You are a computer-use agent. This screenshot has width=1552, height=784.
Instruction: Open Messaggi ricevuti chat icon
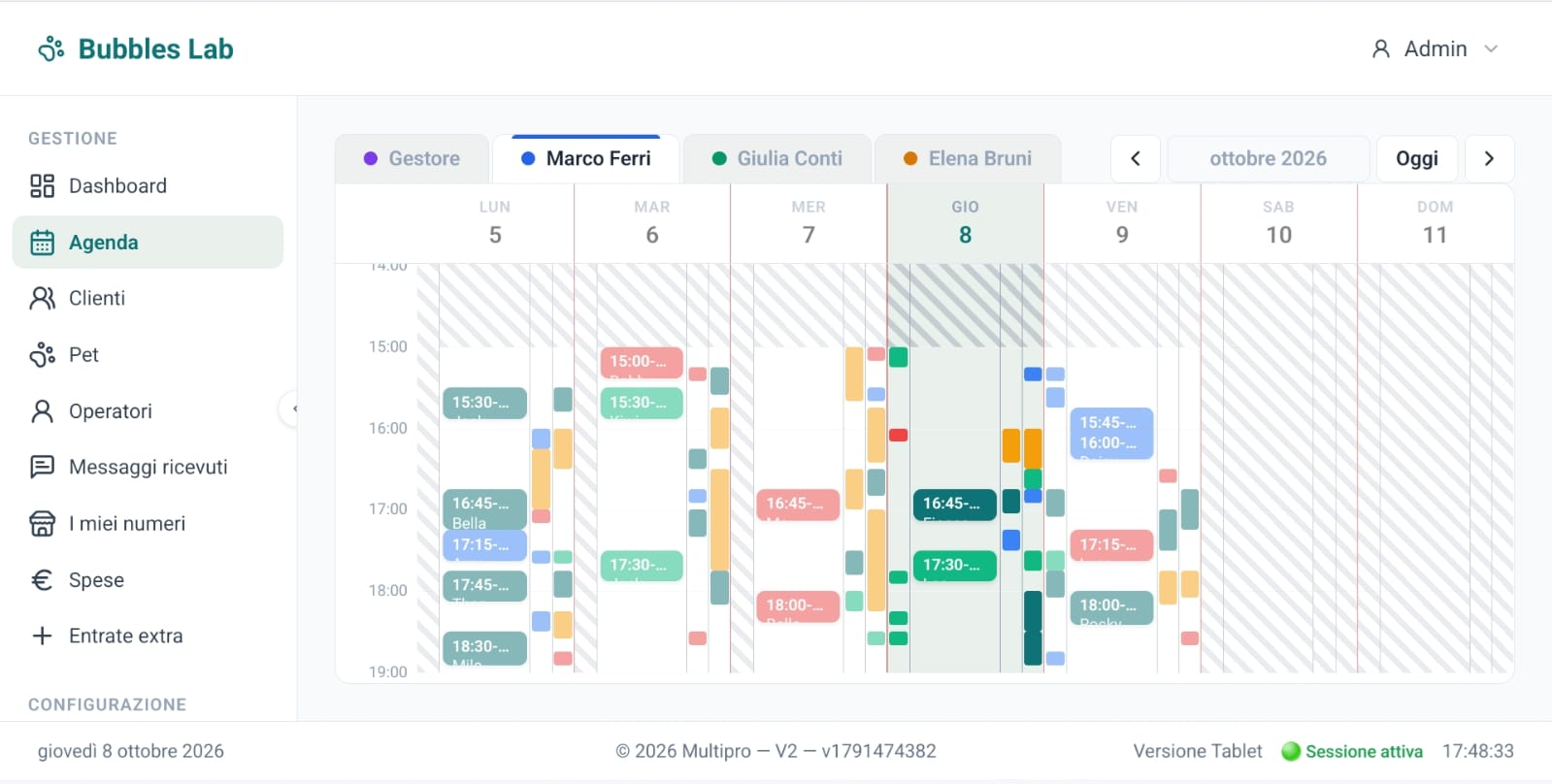point(42,468)
